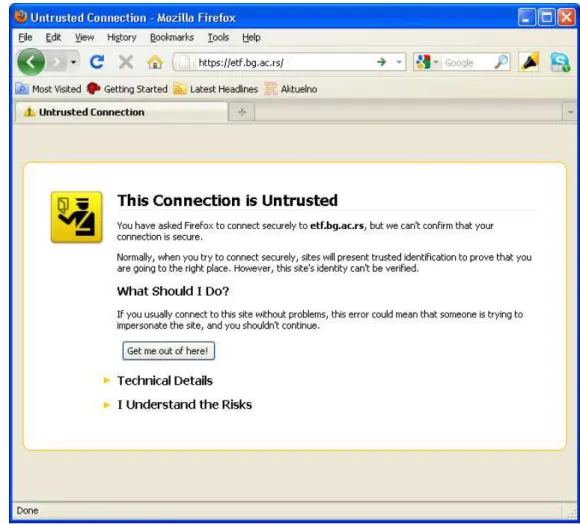
Task: Reload the page with the blue refresh icon
Action: pyautogui.click(x=97, y=62)
